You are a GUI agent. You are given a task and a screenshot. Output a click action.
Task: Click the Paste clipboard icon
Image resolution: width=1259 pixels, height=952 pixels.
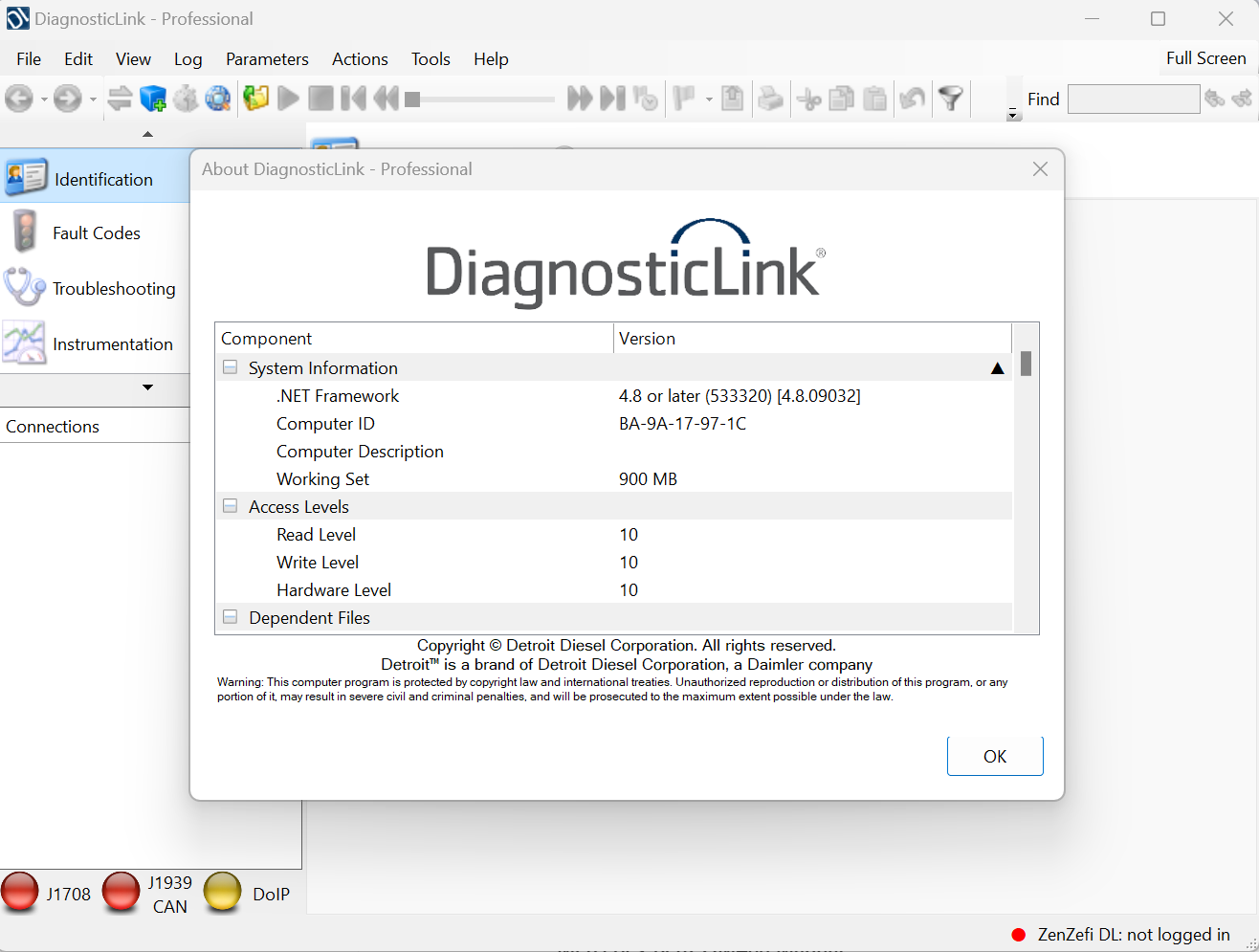tap(874, 98)
